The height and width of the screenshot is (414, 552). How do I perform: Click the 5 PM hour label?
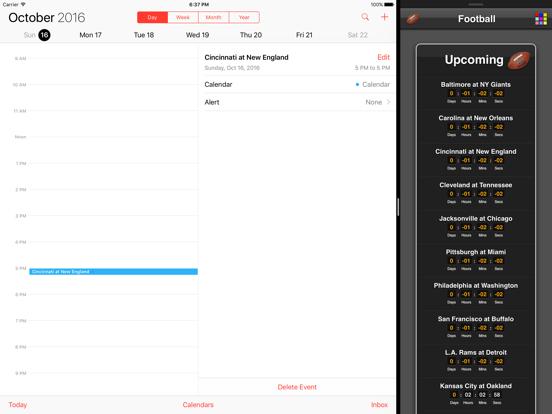tap(21, 268)
